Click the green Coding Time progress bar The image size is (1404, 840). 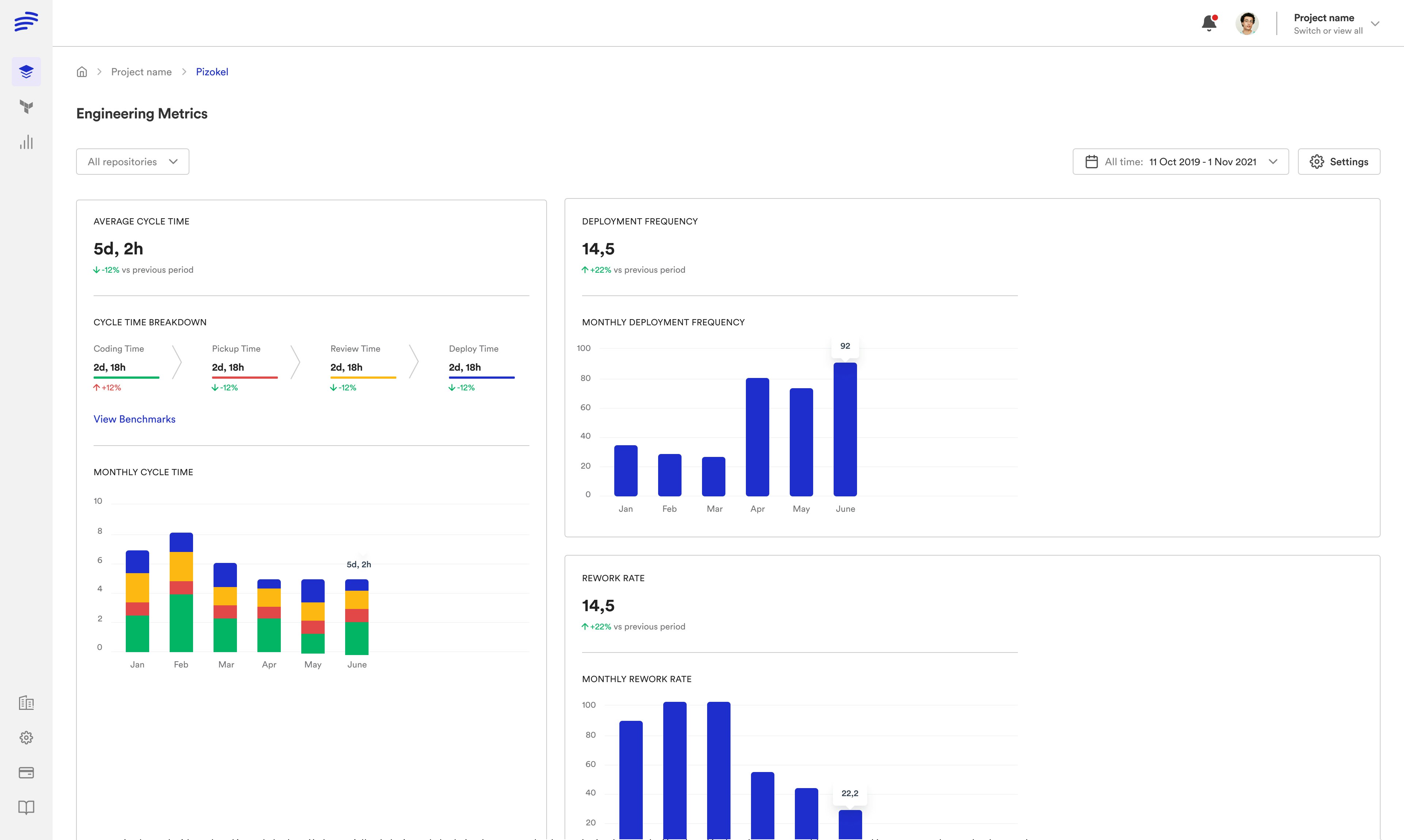coord(126,377)
